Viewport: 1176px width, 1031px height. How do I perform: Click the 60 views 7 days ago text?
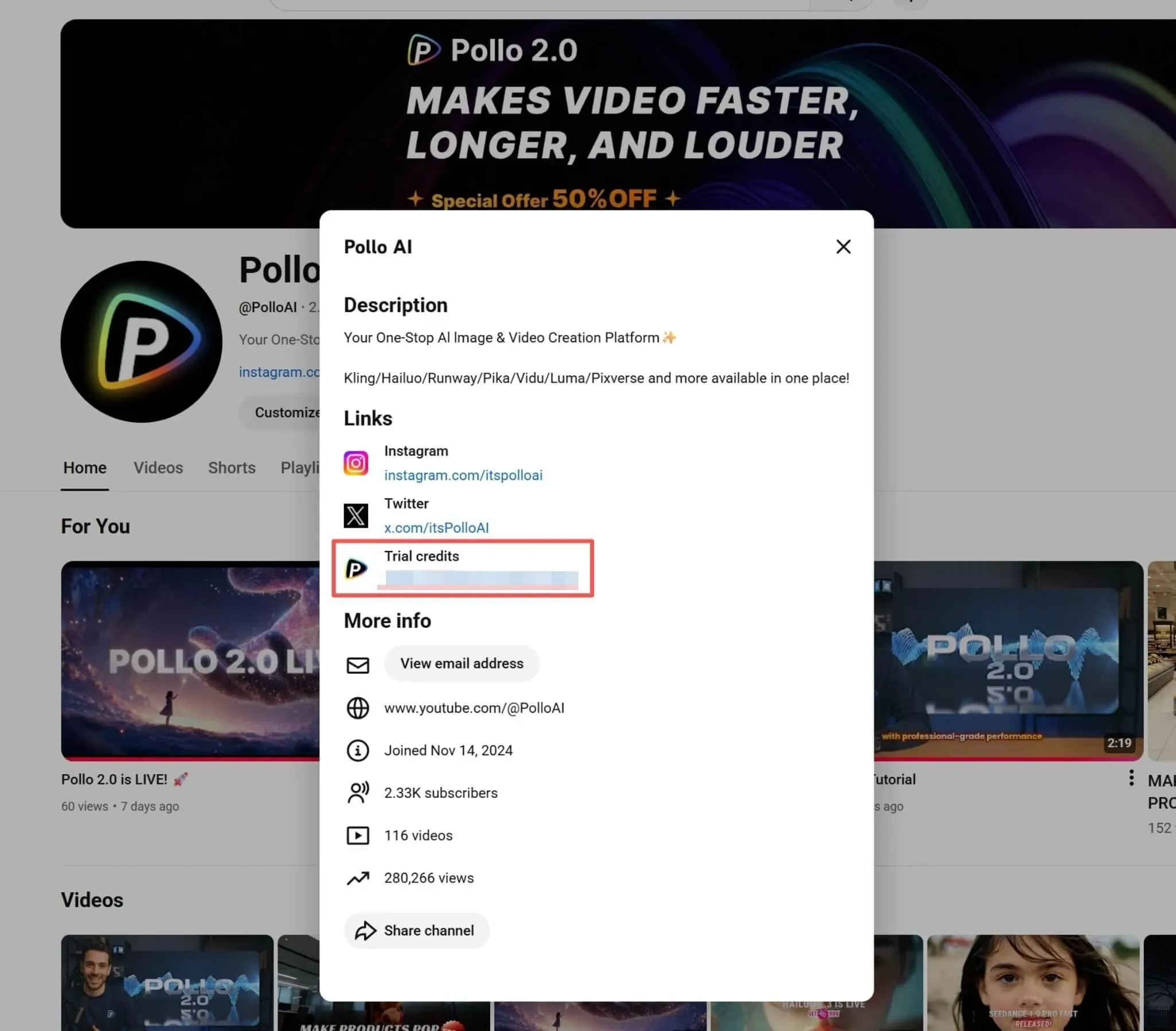(120, 806)
